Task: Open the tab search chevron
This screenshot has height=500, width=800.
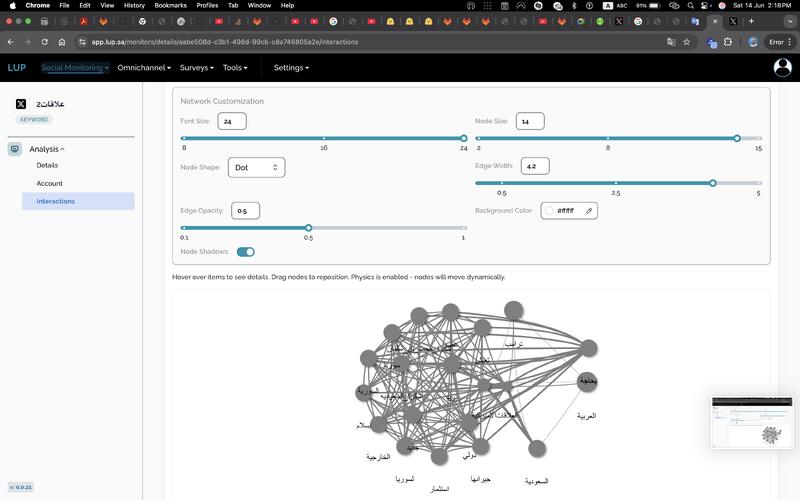Action: pyautogui.click(x=790, y=21)
